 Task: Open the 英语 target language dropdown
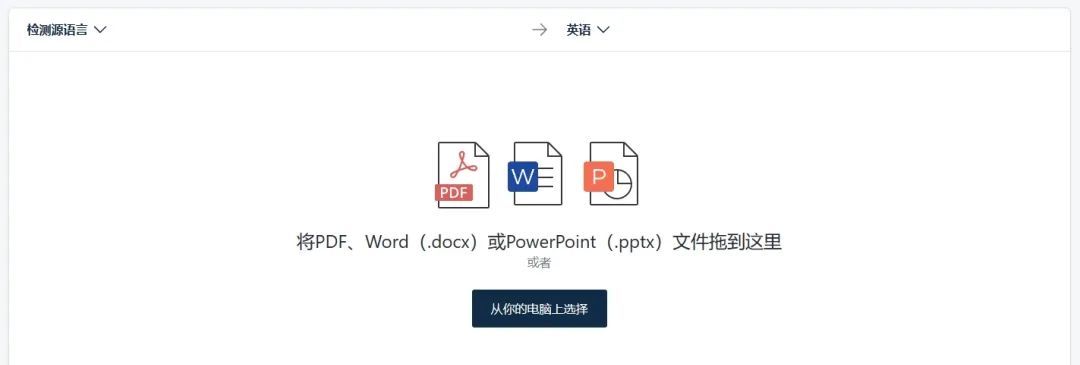click(588, 30)
